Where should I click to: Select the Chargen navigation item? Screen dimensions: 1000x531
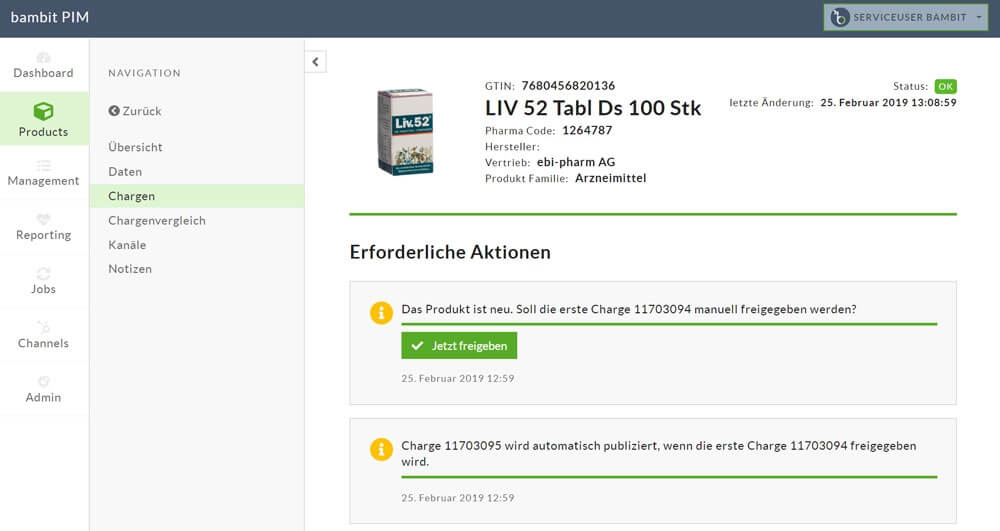pyautogui.click(x=196, y=196)
